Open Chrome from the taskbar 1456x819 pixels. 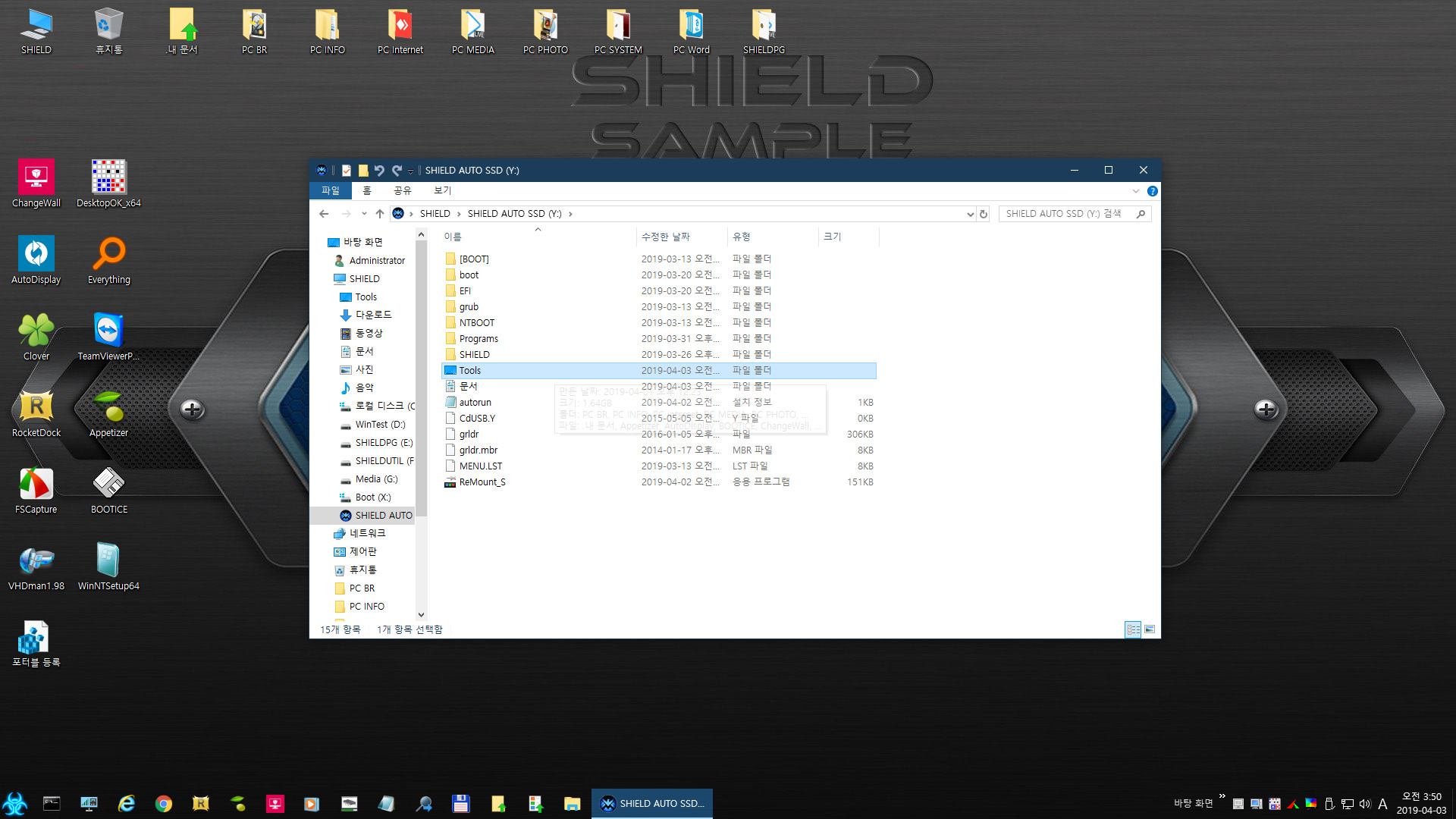click(x=163, y=803)
